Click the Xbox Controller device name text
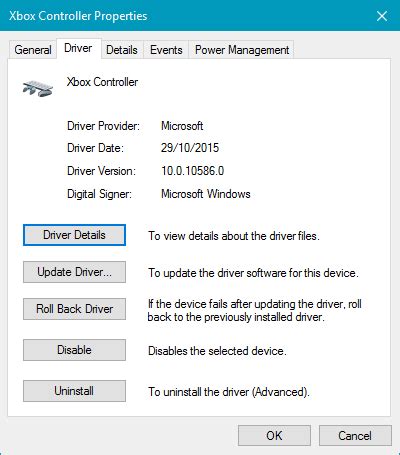This screenshot has width=400, height=455. point(102,82)
